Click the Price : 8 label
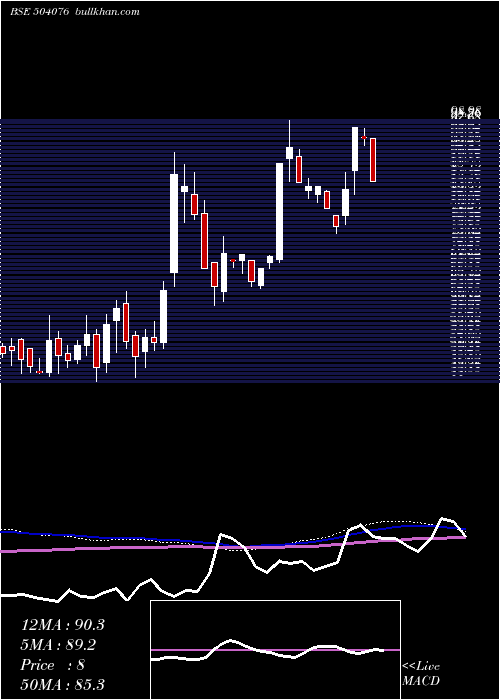This screenshot has height=700, width=500. pos(52,665)
